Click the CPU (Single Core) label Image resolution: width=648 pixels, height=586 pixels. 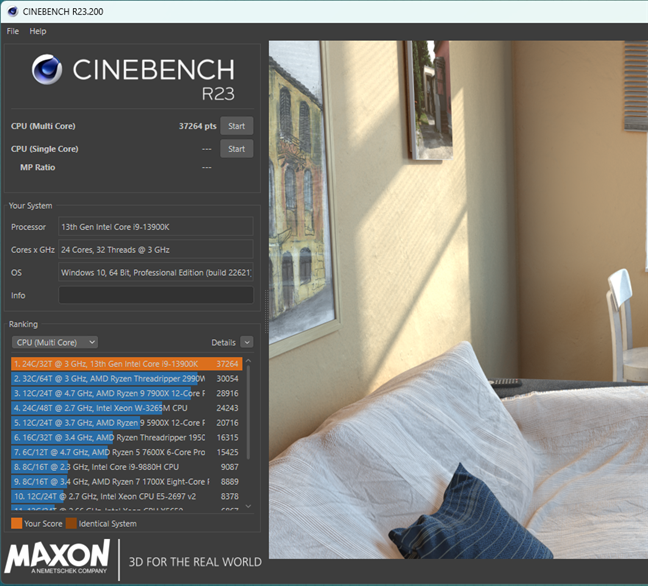point(45,149)
